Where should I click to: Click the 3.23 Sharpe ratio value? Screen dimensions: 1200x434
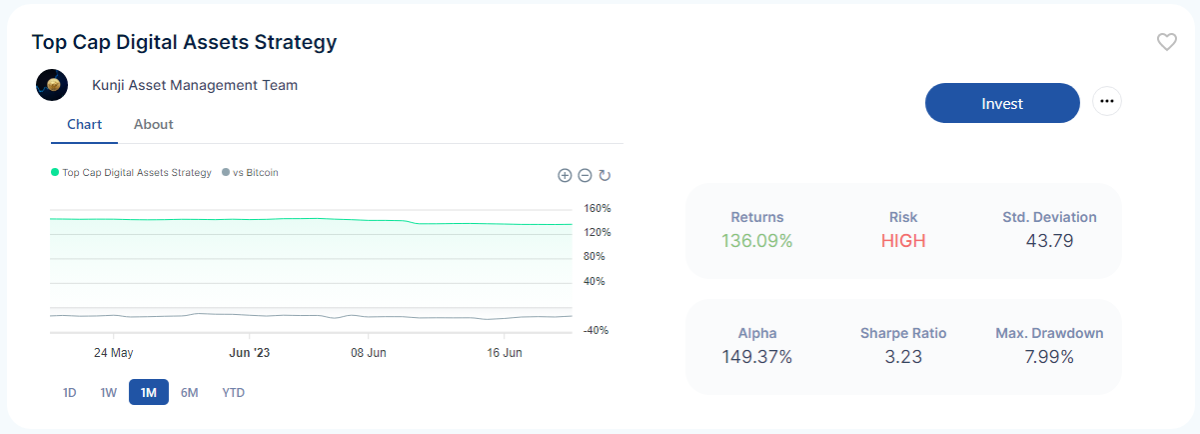(x=903, y=357)
